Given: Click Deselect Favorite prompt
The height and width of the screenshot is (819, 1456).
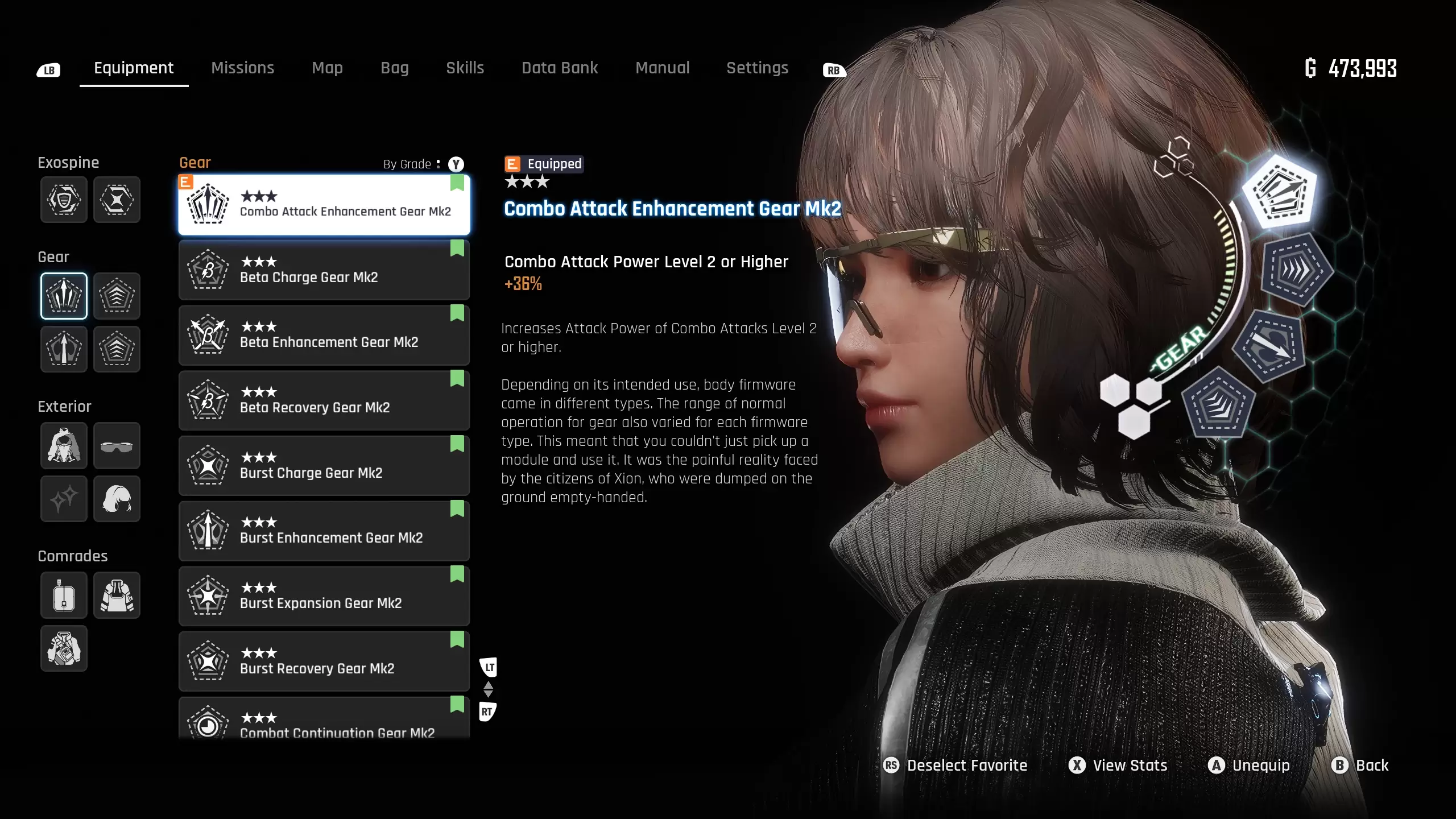Looking at the screenshot, I should coord(955,766).
